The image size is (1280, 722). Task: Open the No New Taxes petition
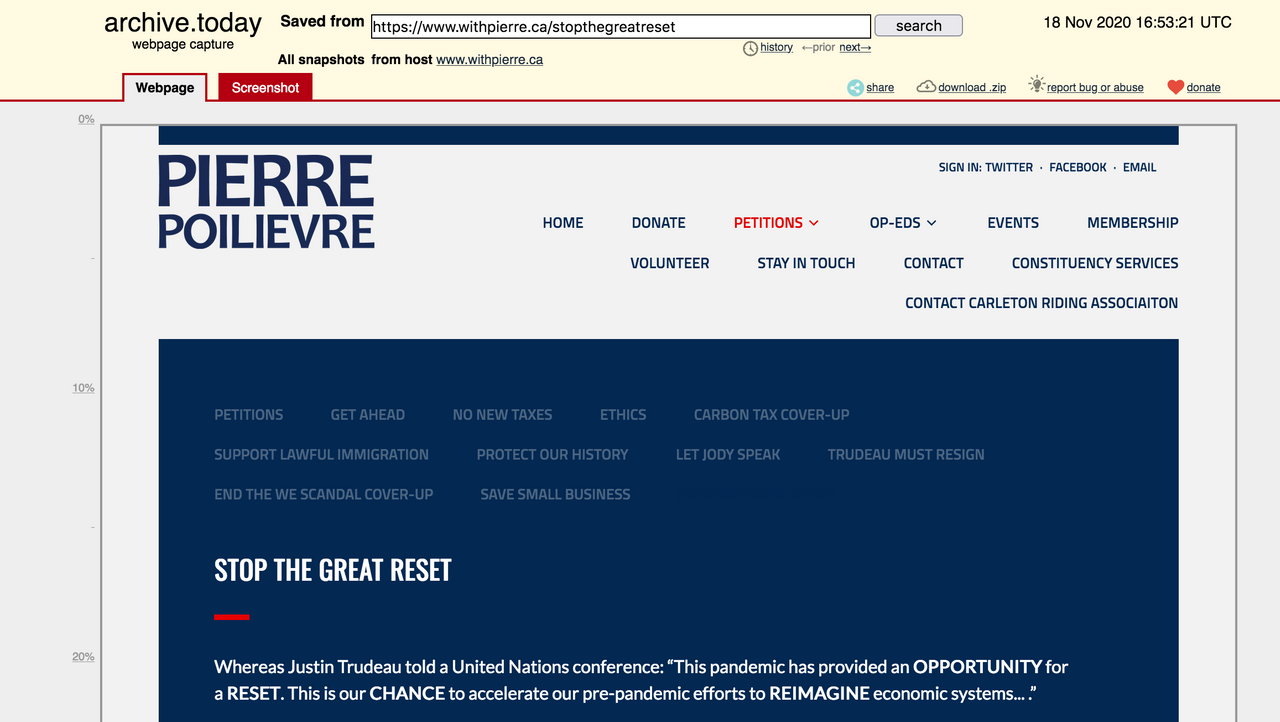[502, 414]
